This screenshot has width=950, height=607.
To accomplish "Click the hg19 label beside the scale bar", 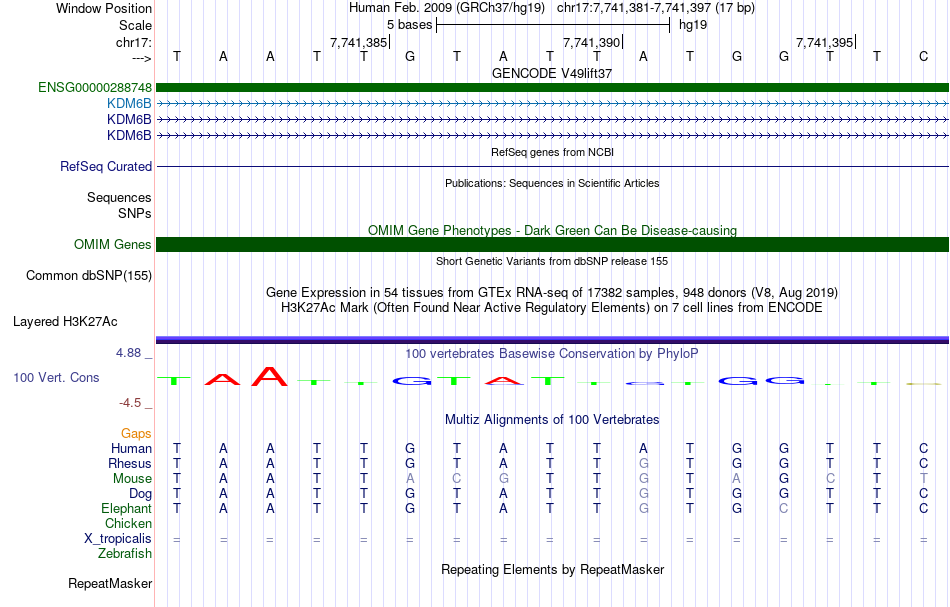I will click(693, 25).
